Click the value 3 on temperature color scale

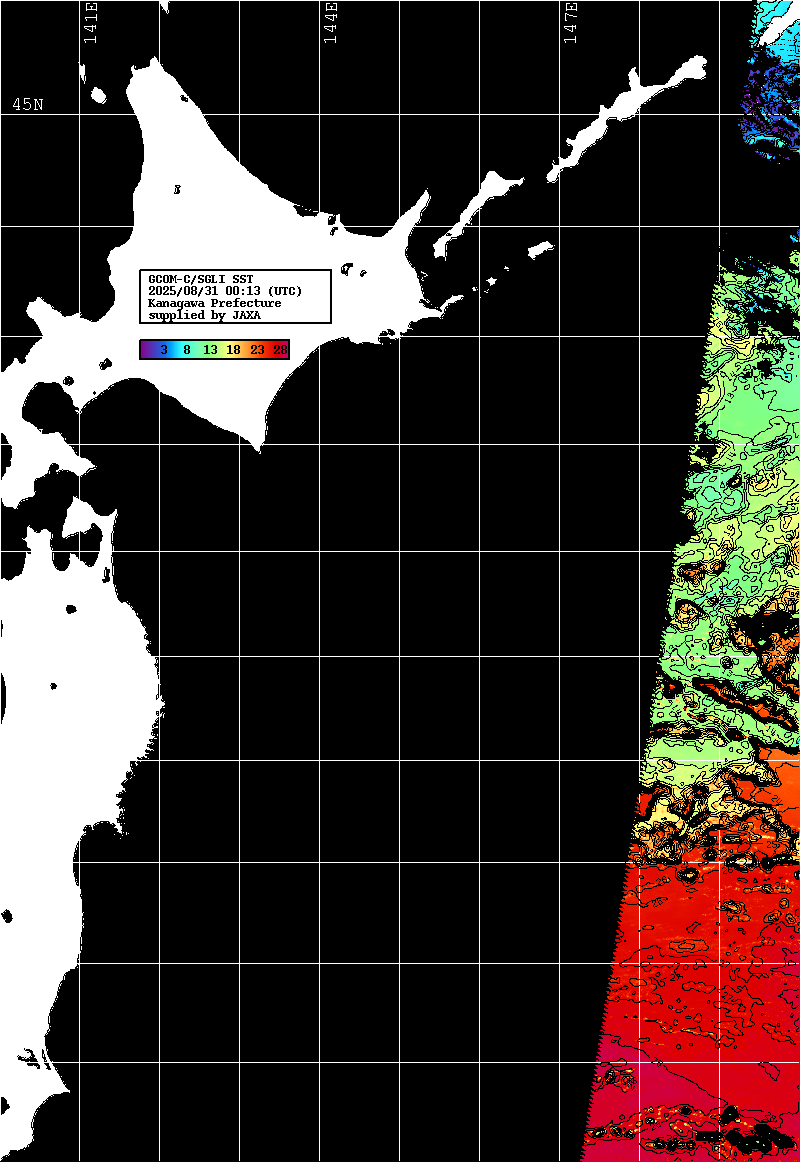(164, 350)
